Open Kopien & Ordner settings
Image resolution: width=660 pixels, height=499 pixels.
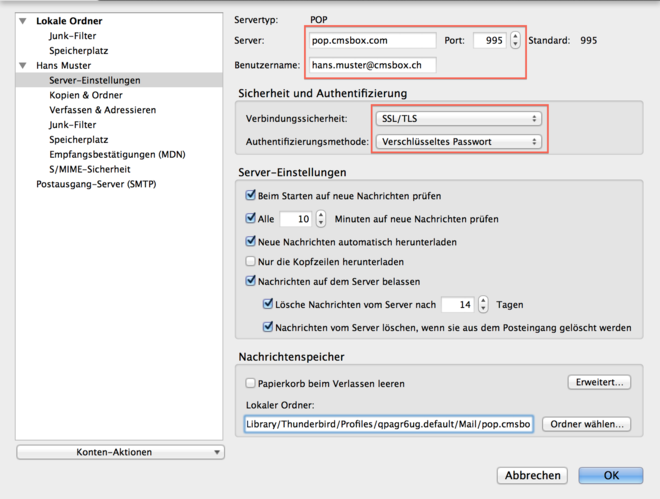coord(86,94)
